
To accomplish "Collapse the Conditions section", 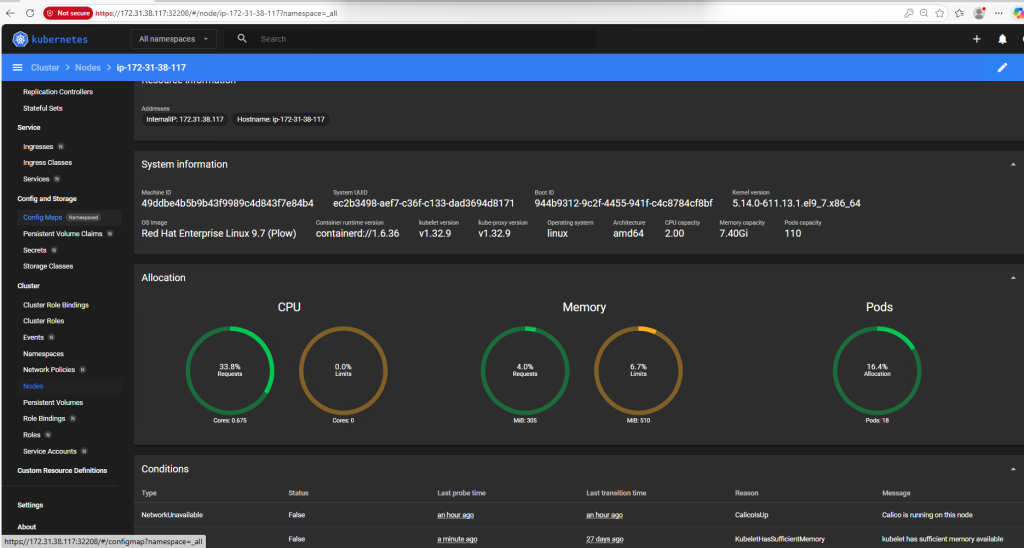I will [x=1012, y=469].
